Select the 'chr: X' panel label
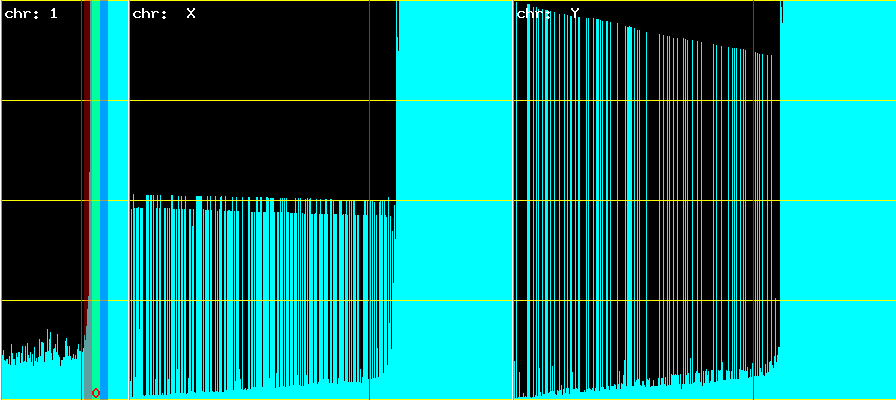Screen dimensions: 896x400 (163, 14)
